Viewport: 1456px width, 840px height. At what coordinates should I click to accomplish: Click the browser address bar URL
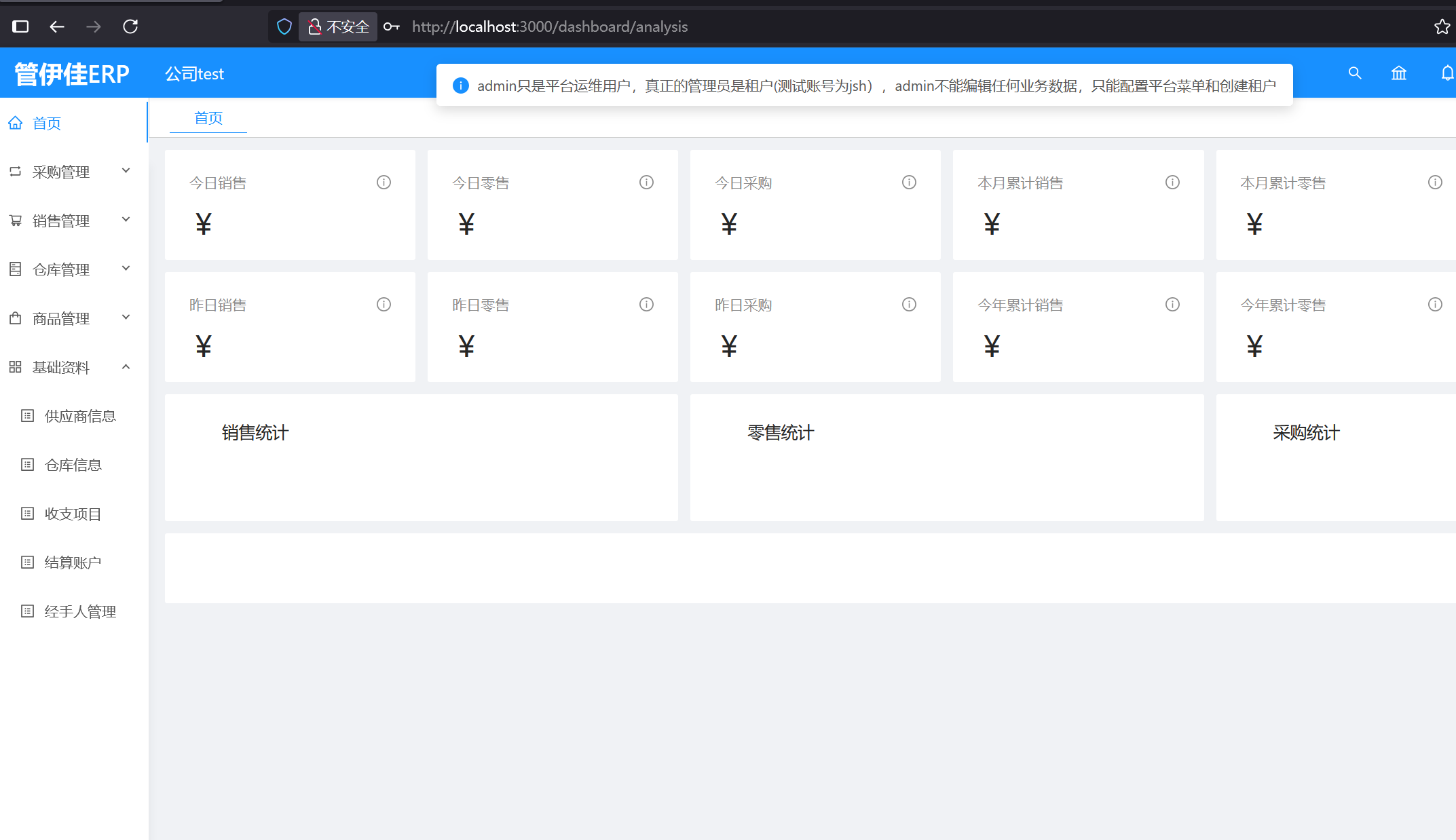click(x=550, y=26)
